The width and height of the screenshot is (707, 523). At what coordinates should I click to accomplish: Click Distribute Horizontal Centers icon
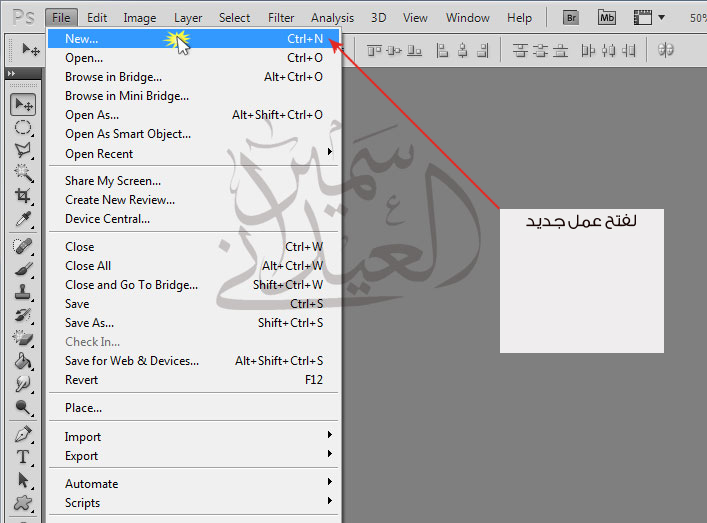coord(608,50)
